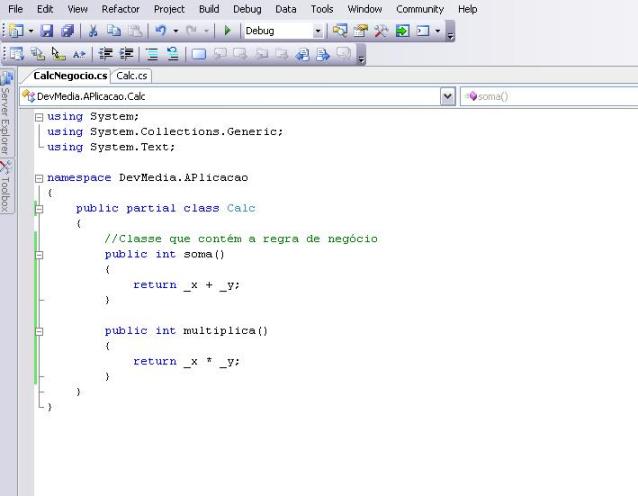Save the current file with the floppy icon
Image resolution: width=638 pixels, height=496 pixels.
(x=47, y=31)
